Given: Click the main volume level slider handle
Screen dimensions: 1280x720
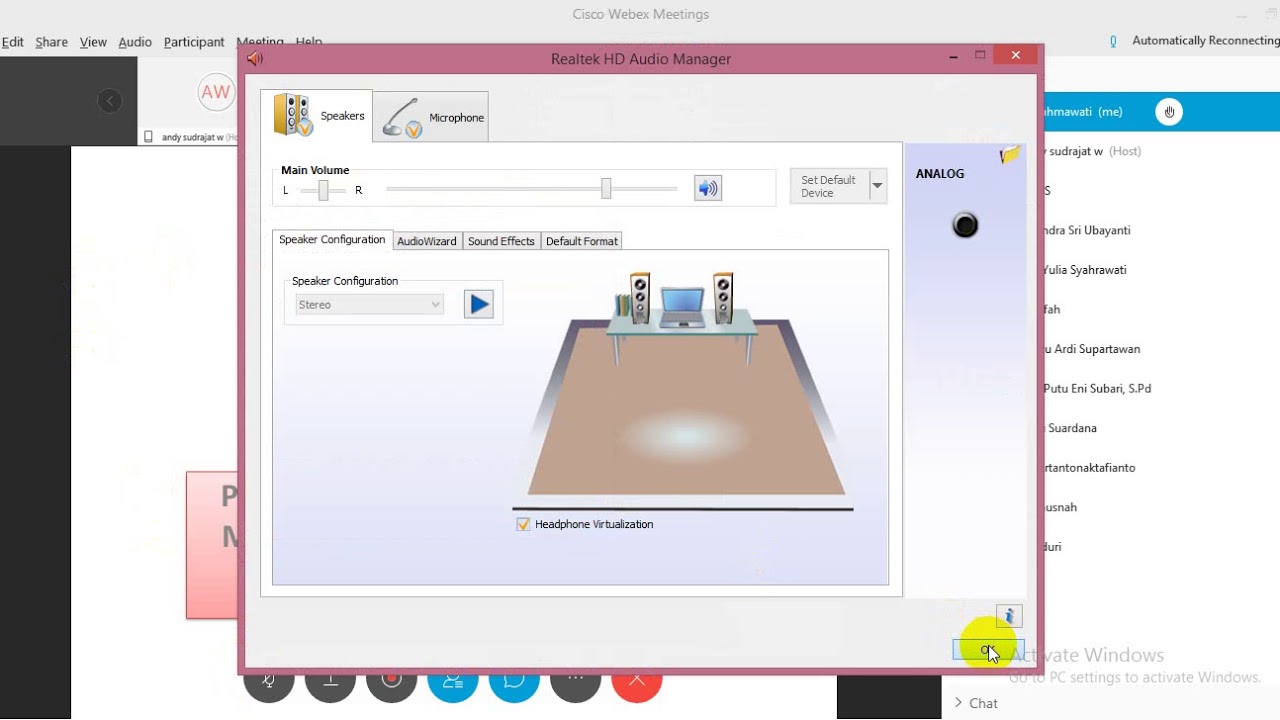Looking at the screenshot, I should point(606,188).
